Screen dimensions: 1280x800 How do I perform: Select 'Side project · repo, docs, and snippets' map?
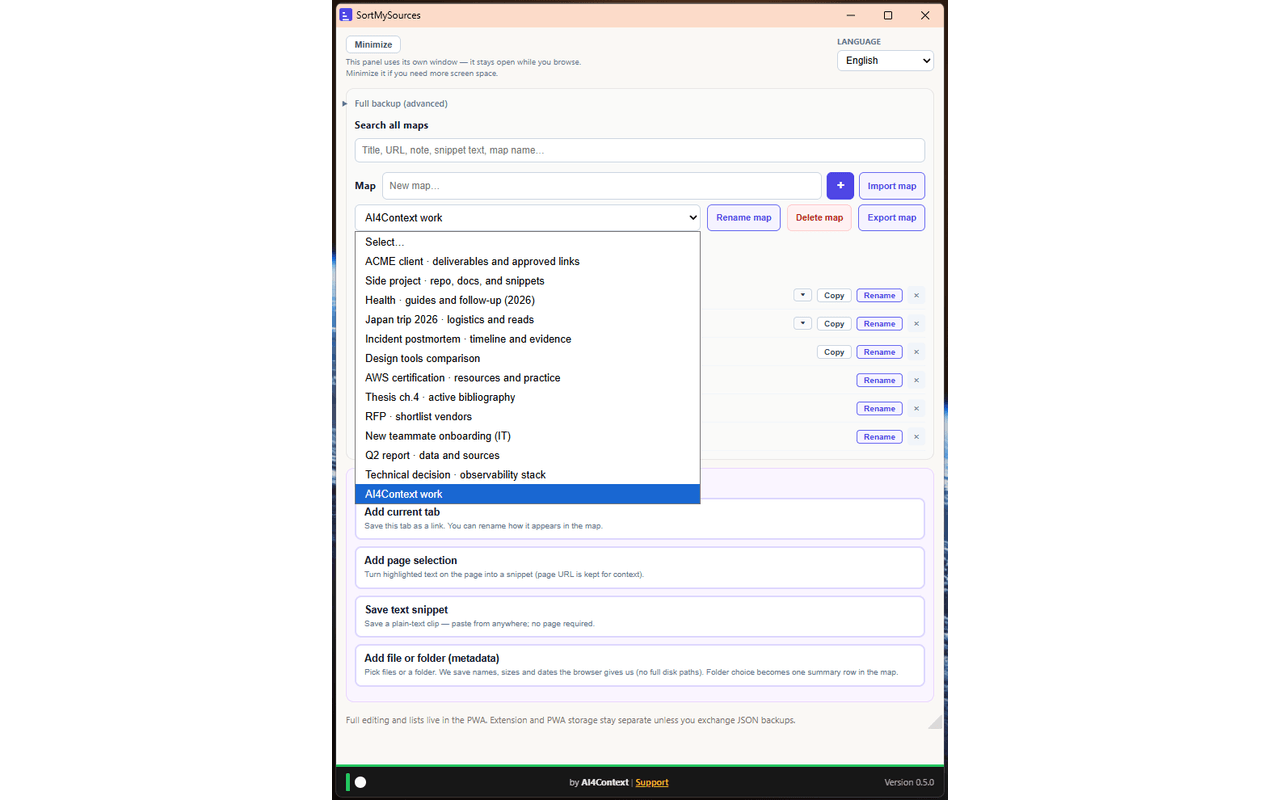tap(527, 281)
